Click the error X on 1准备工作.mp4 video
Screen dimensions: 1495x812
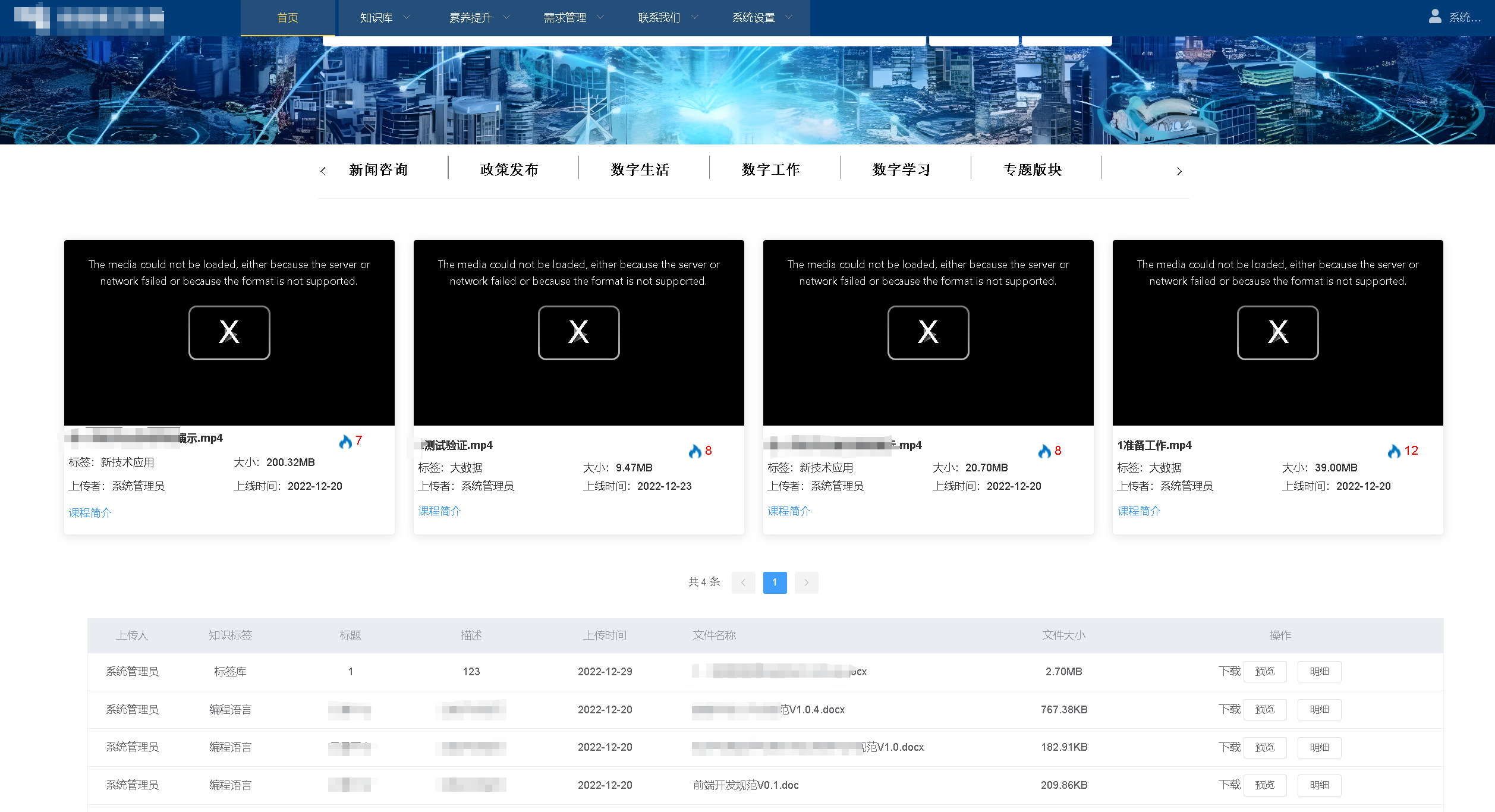coord(1278,332)
